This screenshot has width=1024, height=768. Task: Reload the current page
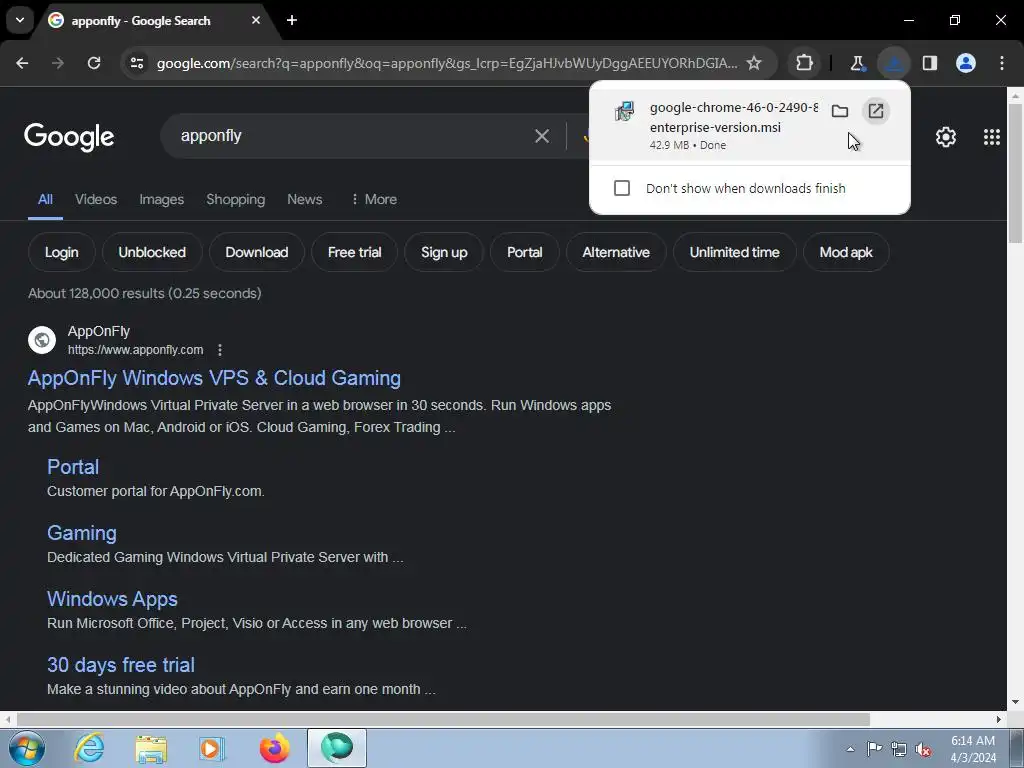tap(94, 63)
